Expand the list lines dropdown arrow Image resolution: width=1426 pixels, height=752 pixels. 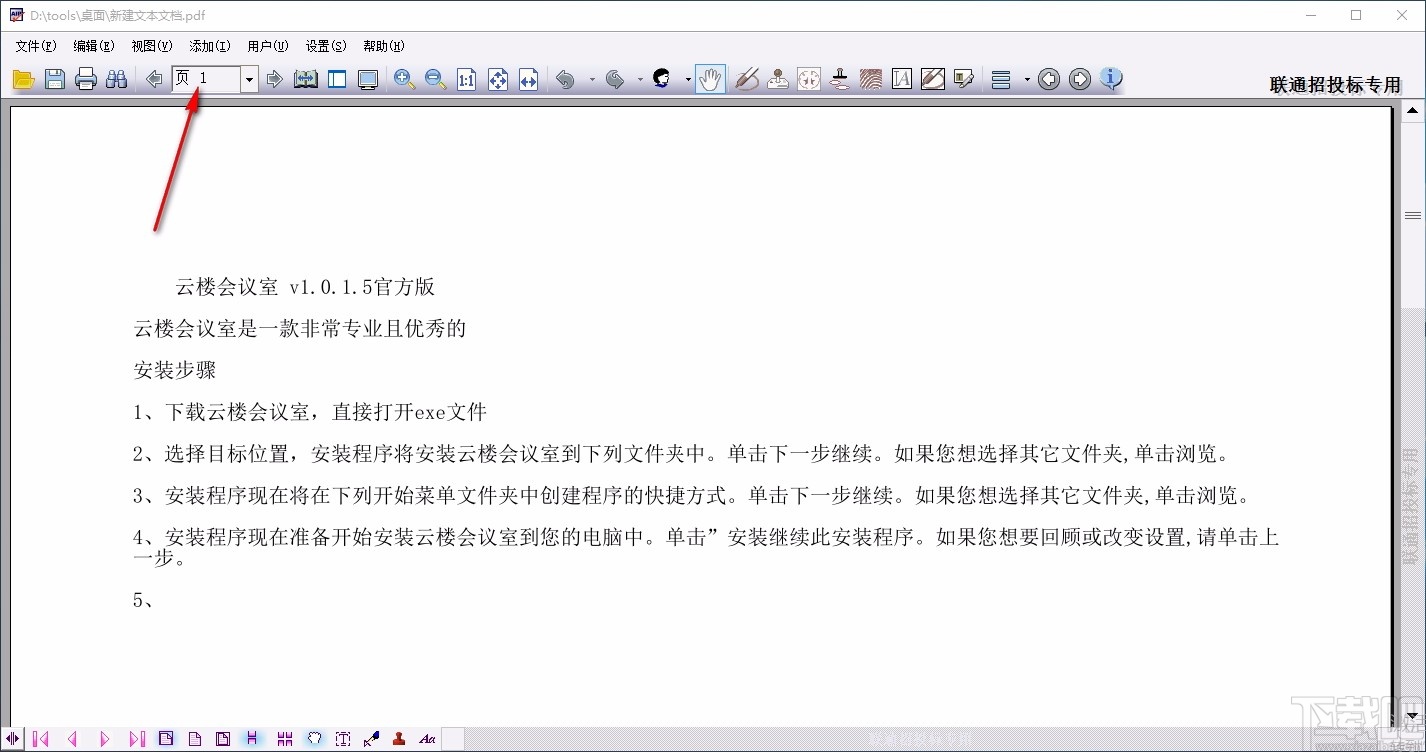(x=1027, y=80)
